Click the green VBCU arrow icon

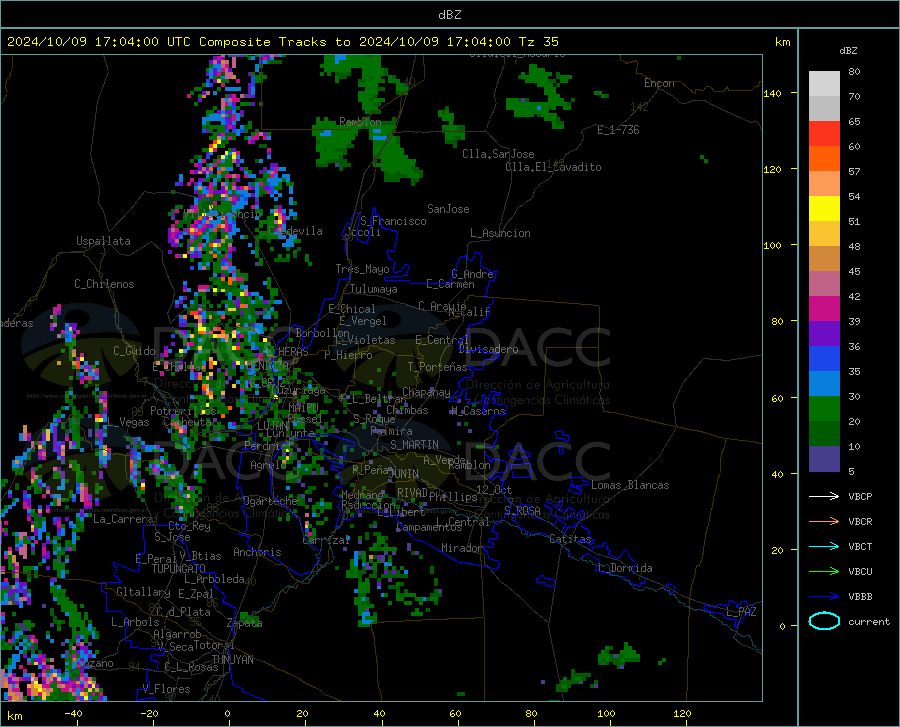(824, 572)
